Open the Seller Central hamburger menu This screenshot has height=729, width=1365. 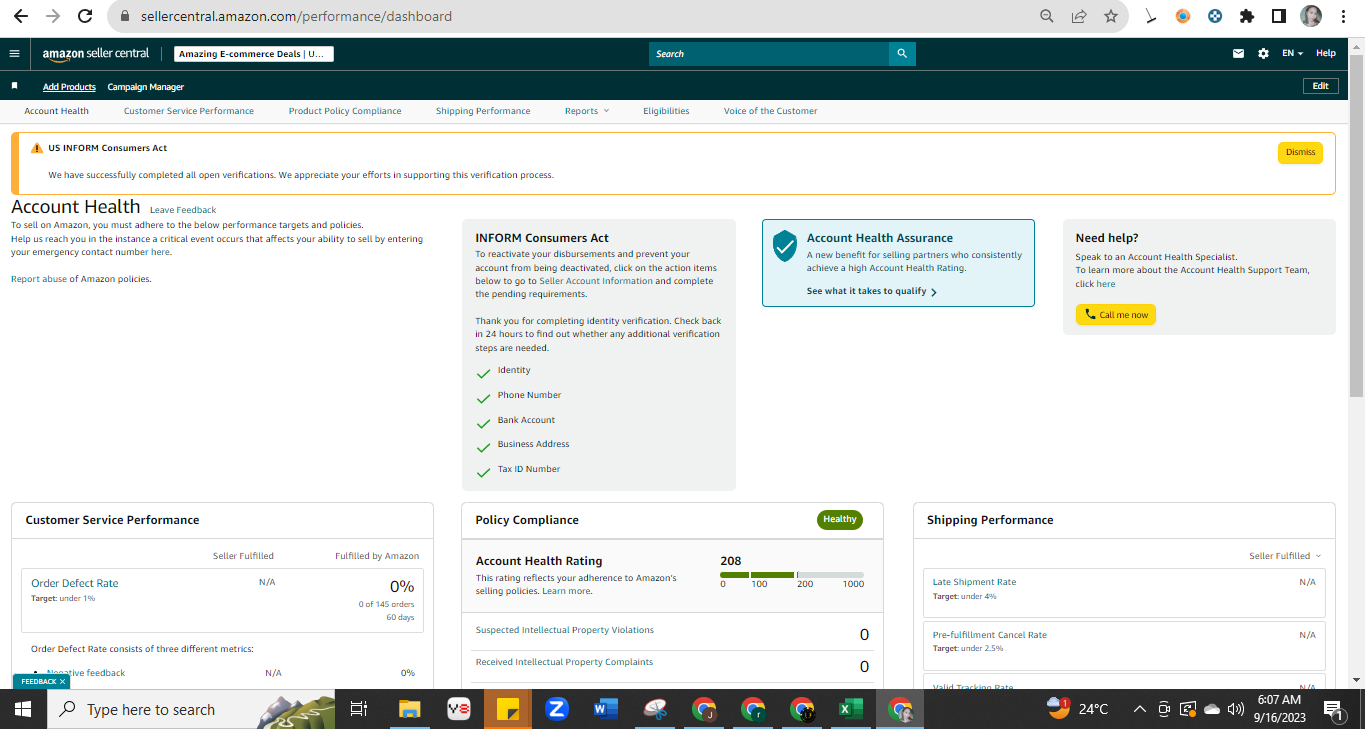tap(14, 54)
